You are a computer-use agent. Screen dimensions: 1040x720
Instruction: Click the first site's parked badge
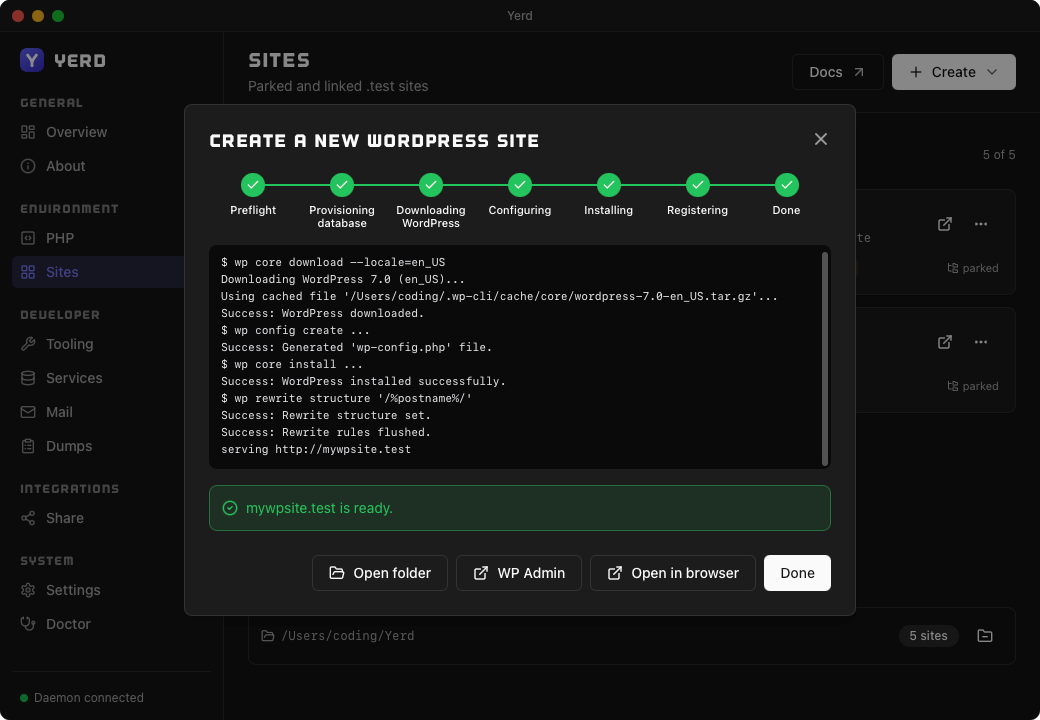(972, 268)
